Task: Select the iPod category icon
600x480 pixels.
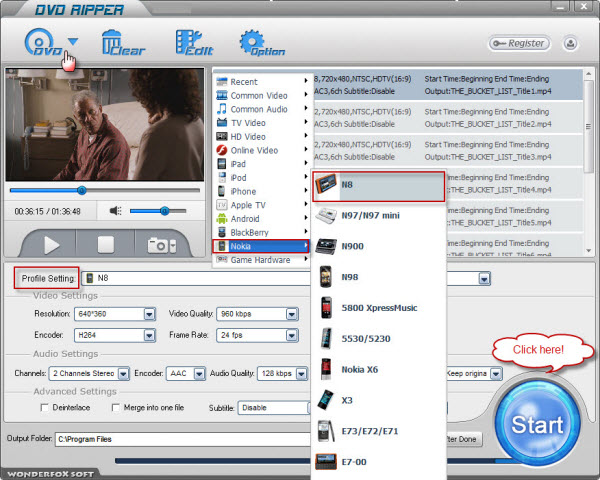Action: pos(222,178)
